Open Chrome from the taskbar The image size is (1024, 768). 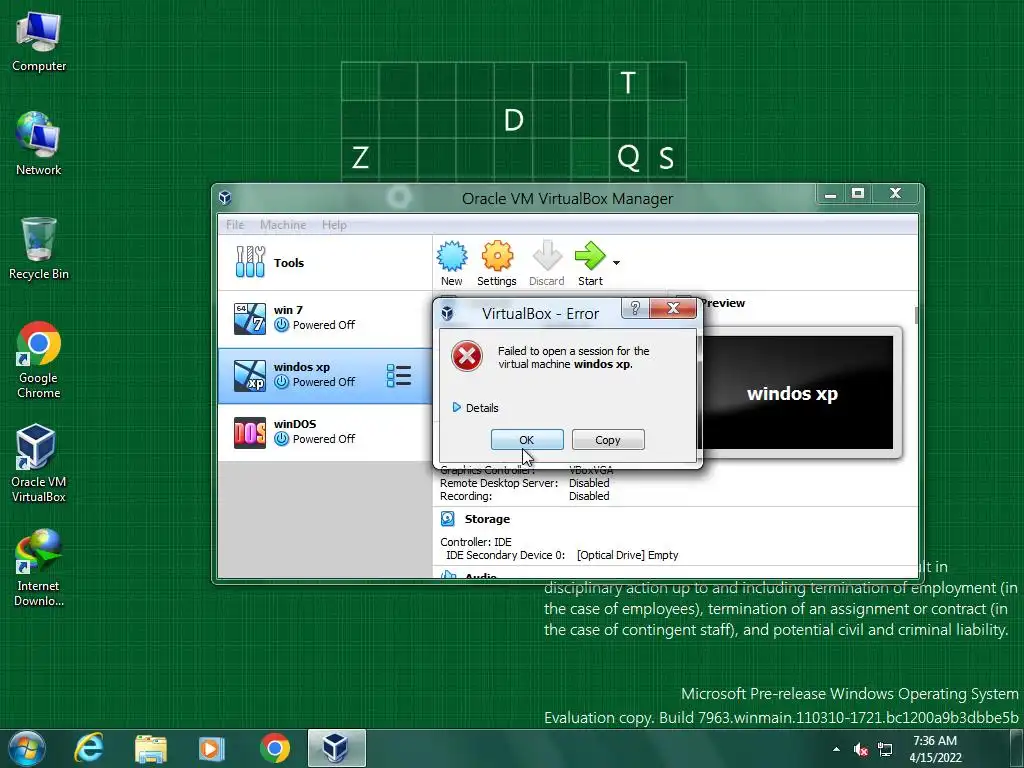pyautogui.click(x=275, y=748)
